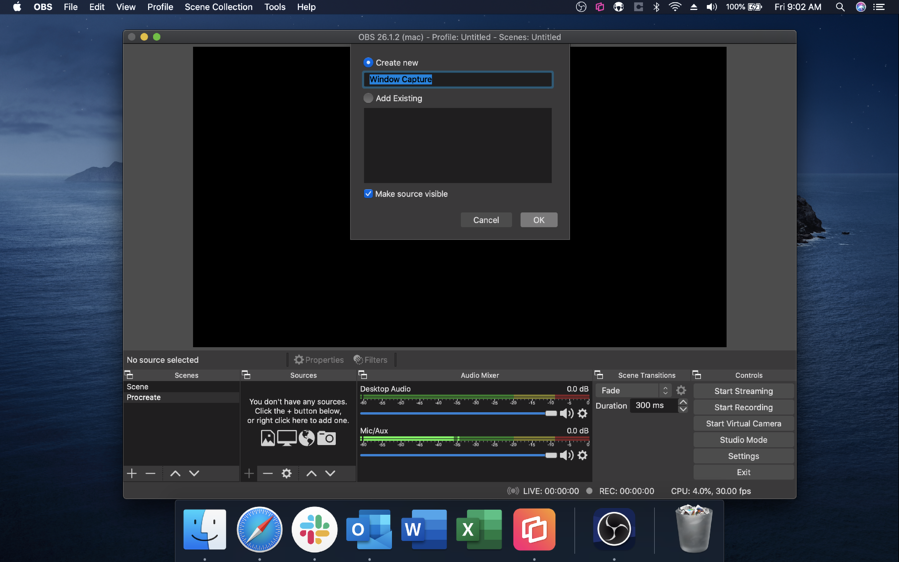Screen dimensions: 899x562
Task: Open the Profile menu
Action: (160, 7)
